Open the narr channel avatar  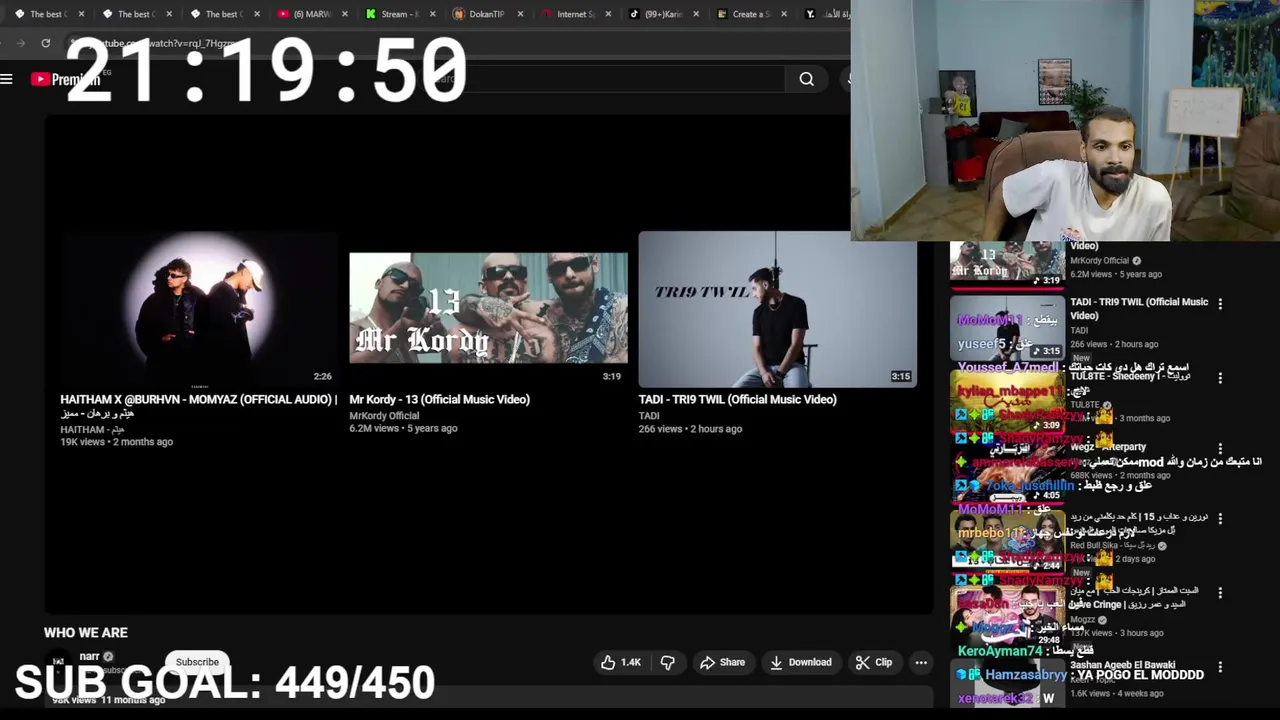coord(59,662)
